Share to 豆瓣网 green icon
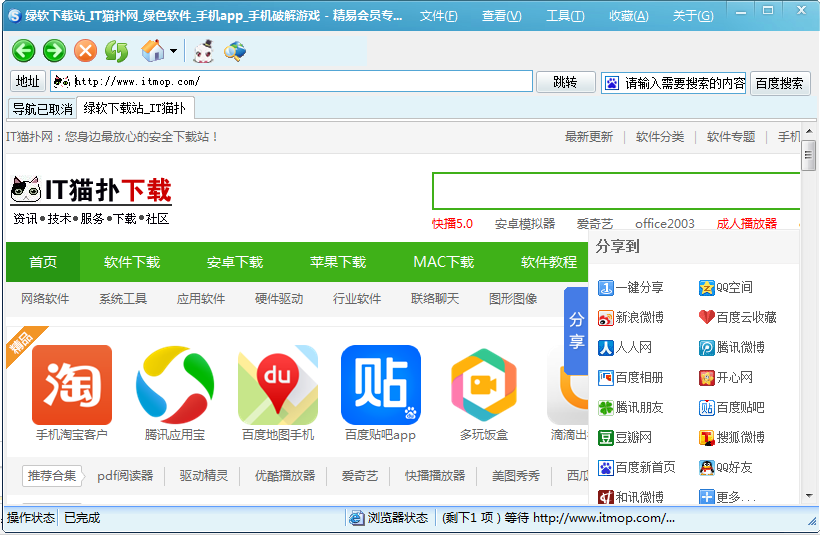Screen dimensions: 820x535 tap(606, 438)
